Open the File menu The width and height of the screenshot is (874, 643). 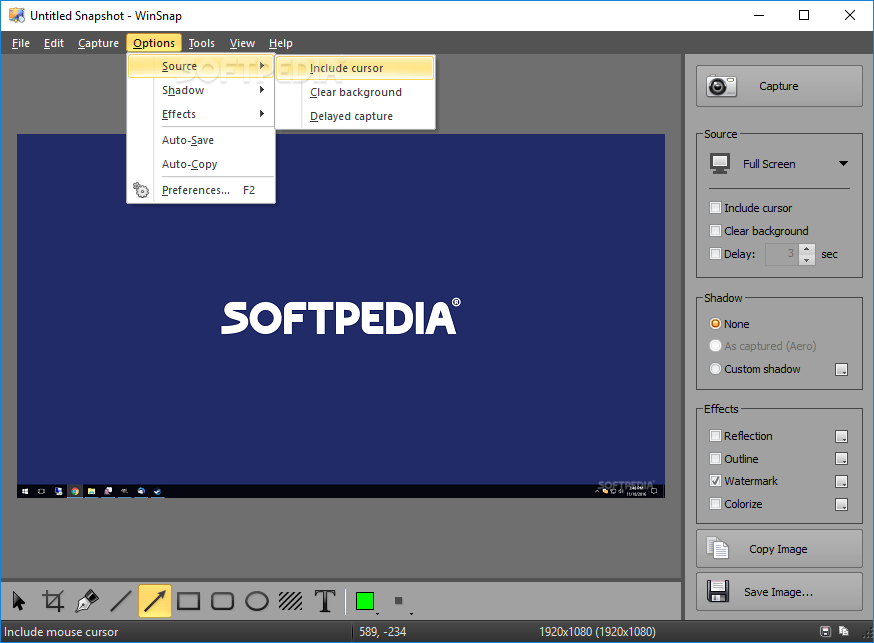[21, 43]
